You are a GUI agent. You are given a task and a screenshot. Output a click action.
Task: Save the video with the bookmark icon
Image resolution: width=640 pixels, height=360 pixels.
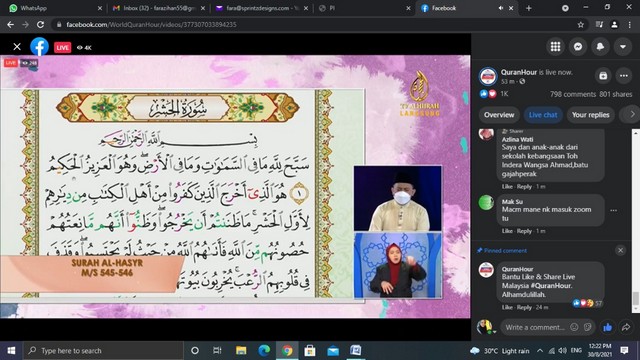(x=603, y=76)
